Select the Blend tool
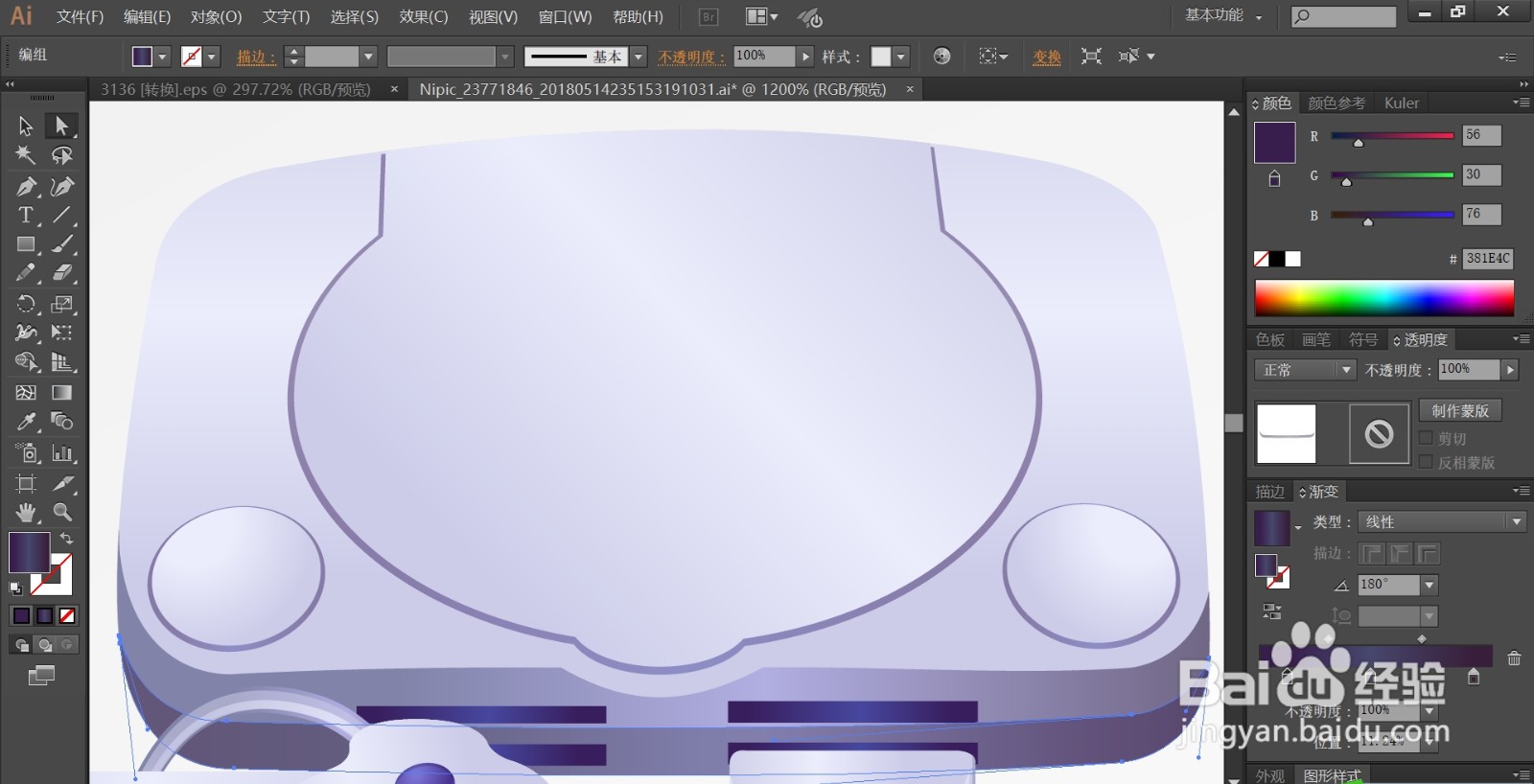This screenshot has width=1534, height=784. point(62,422)
